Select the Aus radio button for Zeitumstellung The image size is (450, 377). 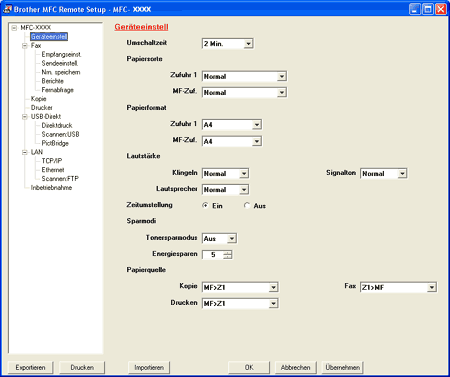click(x=247, y=206)
